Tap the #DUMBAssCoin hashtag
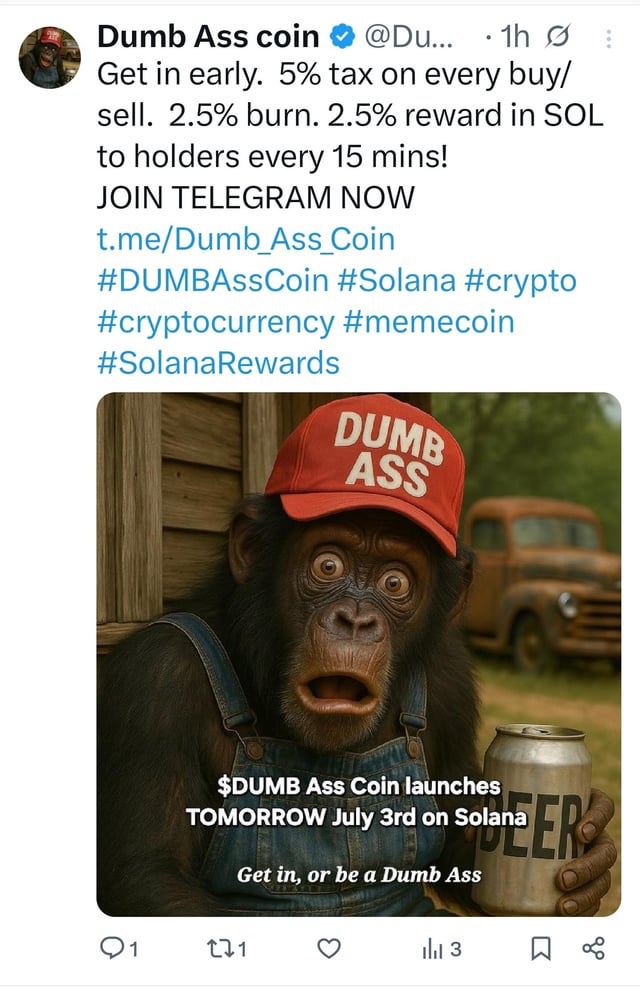640x988 pixels. point(211,281)
